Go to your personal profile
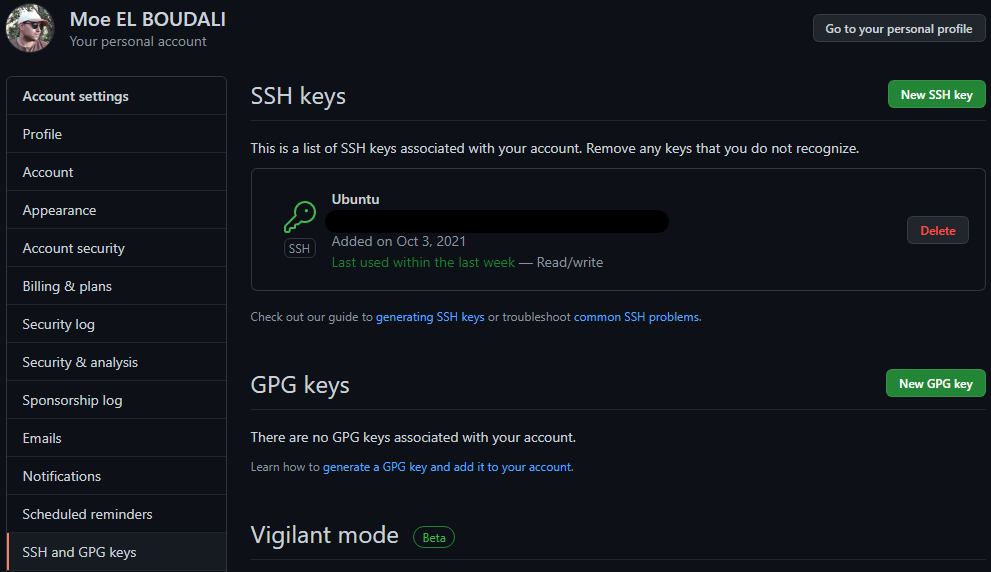The width and height of the screenshot is (991, 572). click(898, 29)
